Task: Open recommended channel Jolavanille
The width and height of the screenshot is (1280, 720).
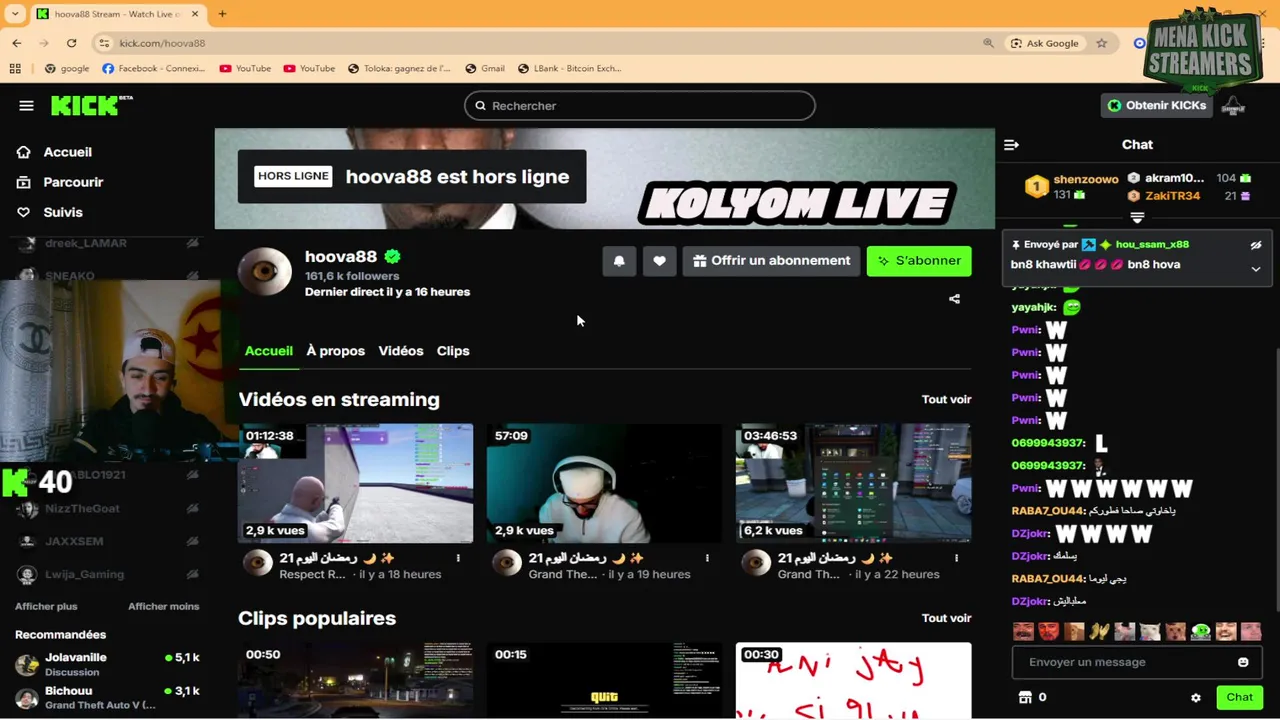Action: coord(107,664)
